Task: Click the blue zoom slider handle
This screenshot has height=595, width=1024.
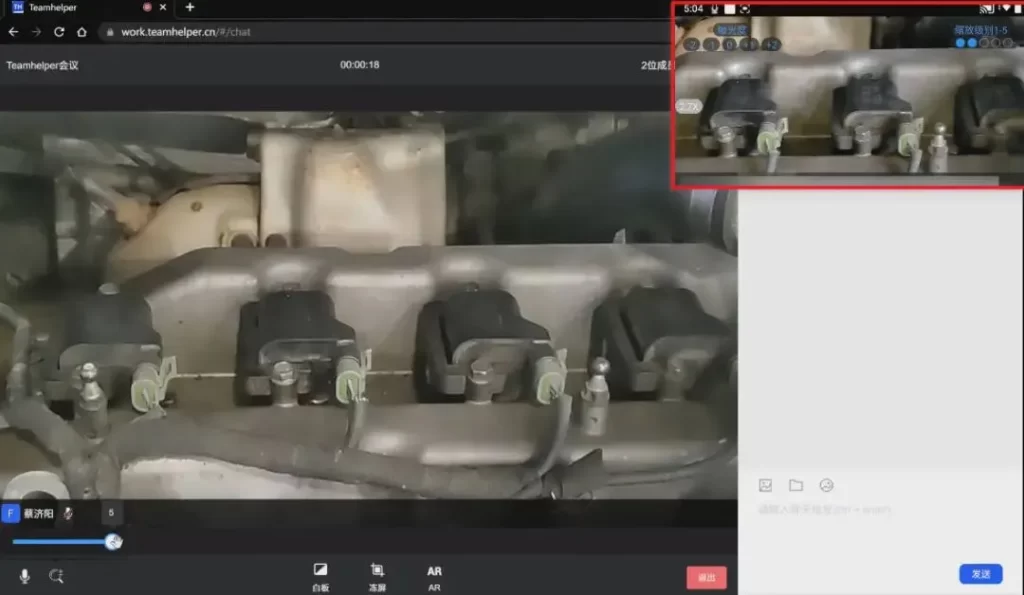Action: pyautogui.click(x=113, y=542)
